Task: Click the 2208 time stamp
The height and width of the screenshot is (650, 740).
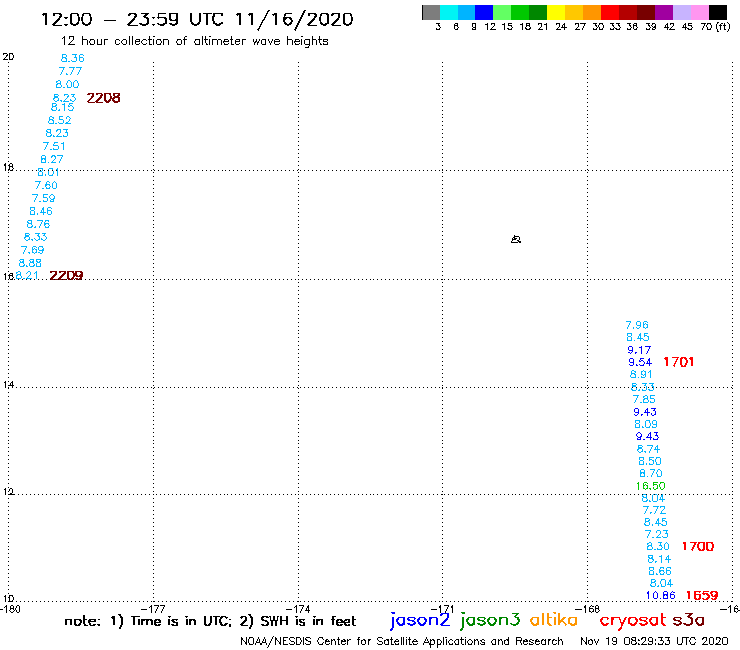Action: (103, 98)
